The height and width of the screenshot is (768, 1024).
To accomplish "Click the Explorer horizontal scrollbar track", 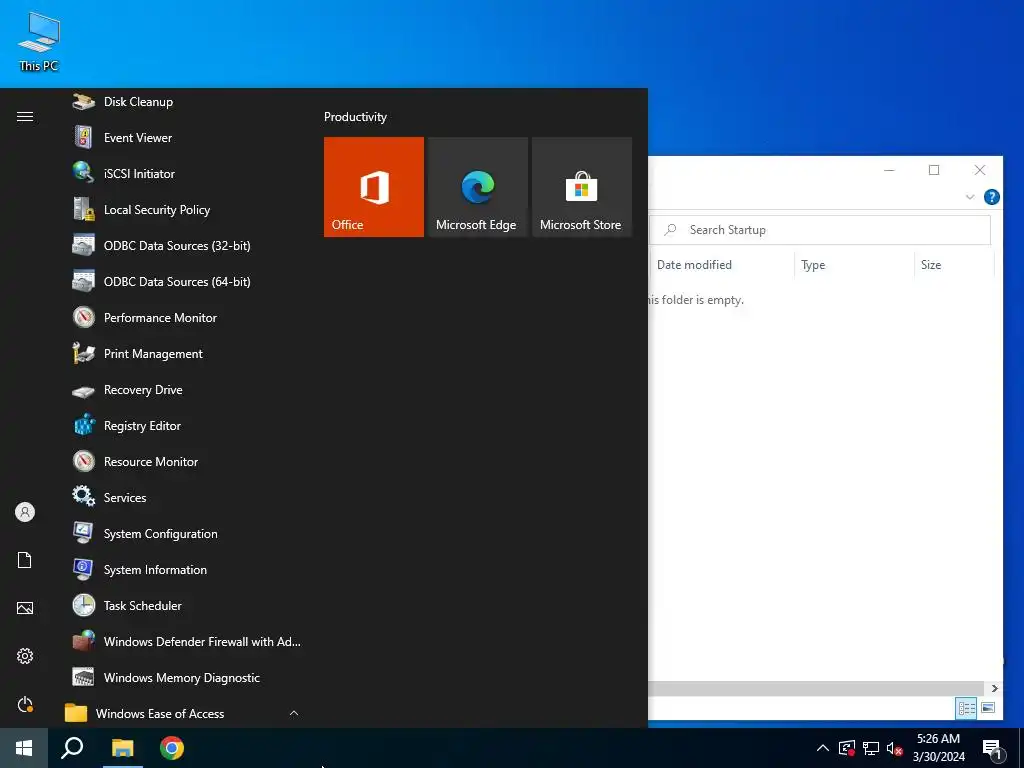I will click(816, 688).
